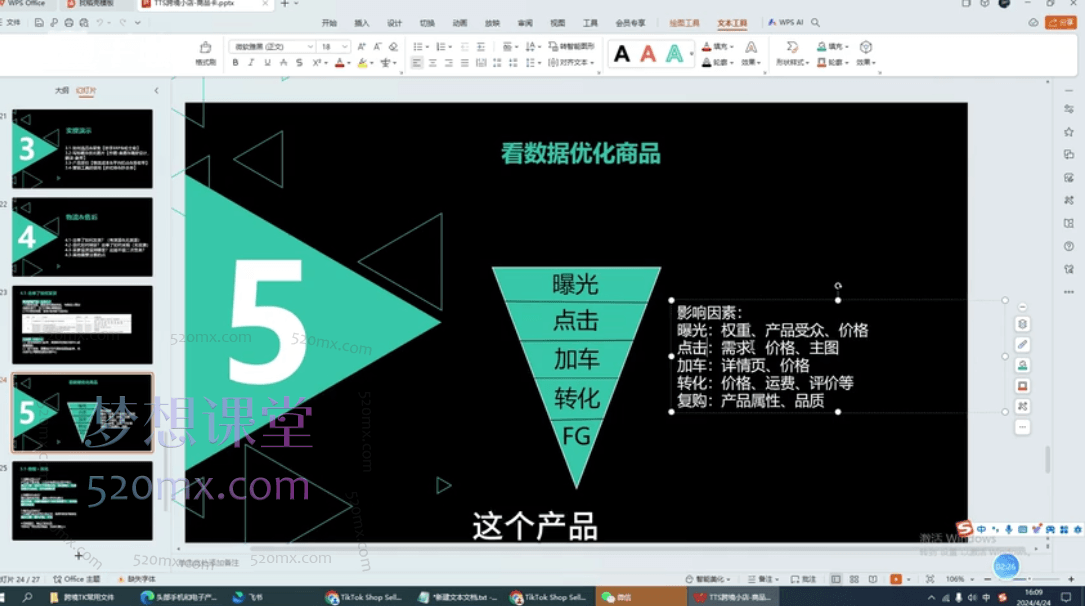Screen dimensions: 1085x606
Task: Click the search magnifier icon in ribbon
Action: (x=815, y=22)
